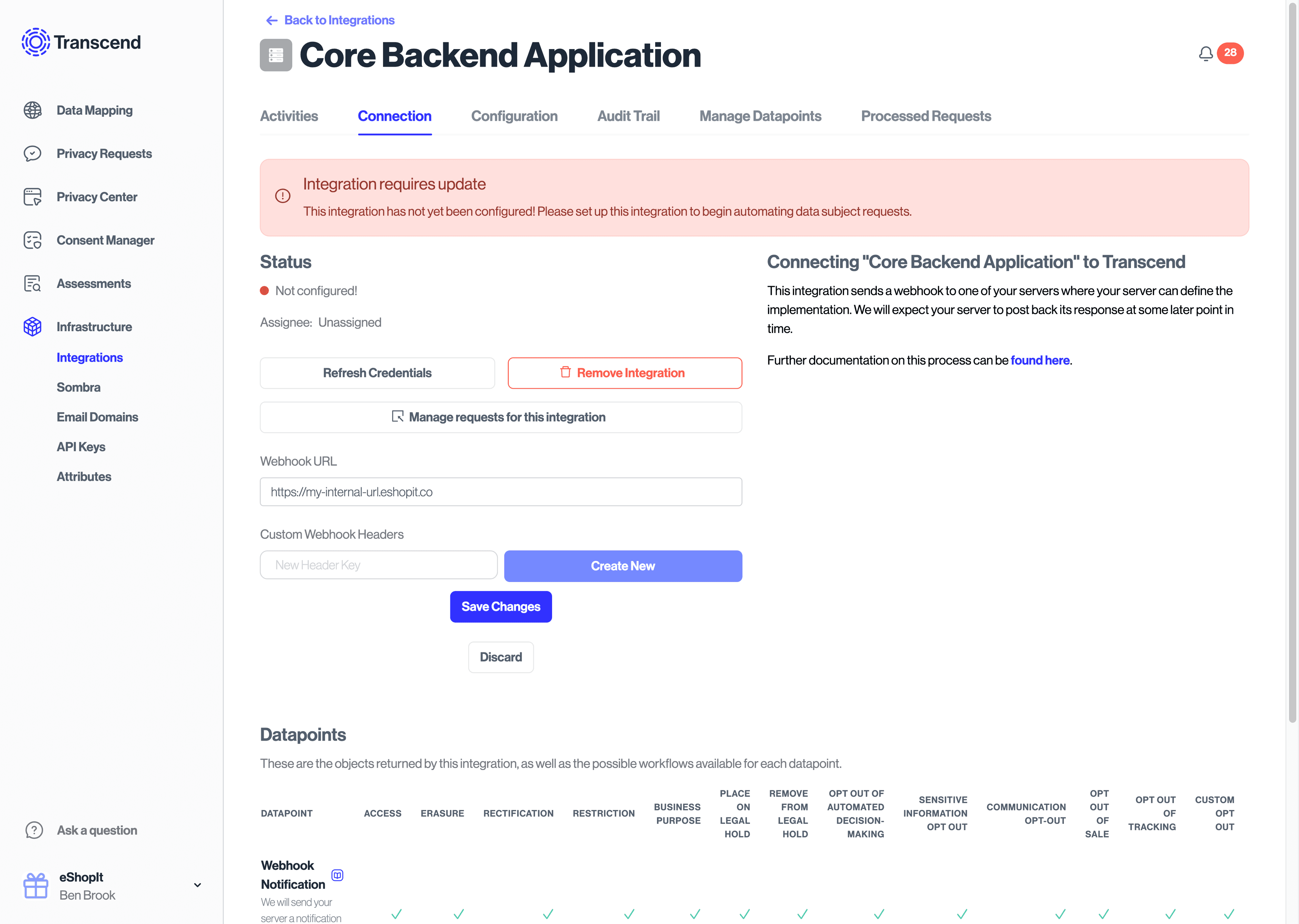Open Consent Manager icon
1299x924 pixels.
[x=32, y=240]
